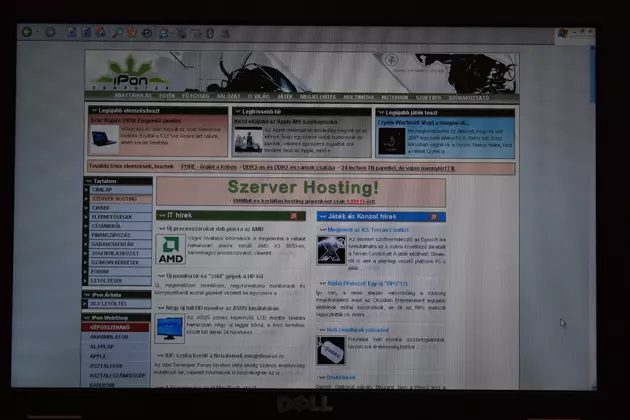Select CÉGÜNKRŐL in the sidebar menu

tap(119, 226)
